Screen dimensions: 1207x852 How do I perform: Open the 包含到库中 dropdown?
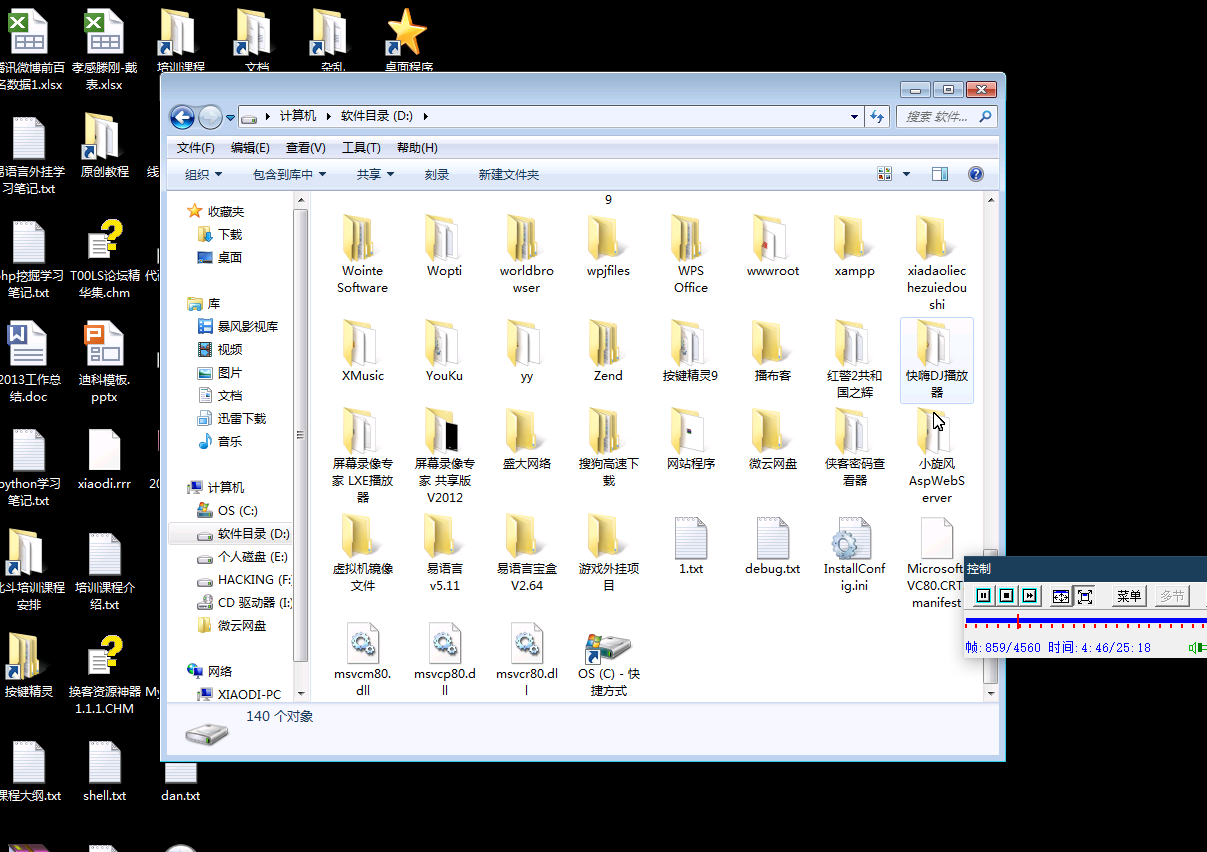[x=290, y=174]
